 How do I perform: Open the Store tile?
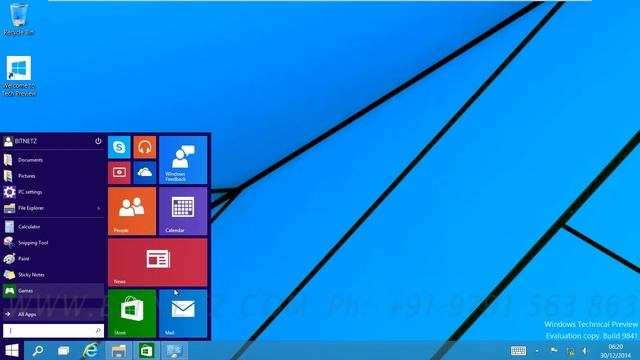[x=132, y=313]
